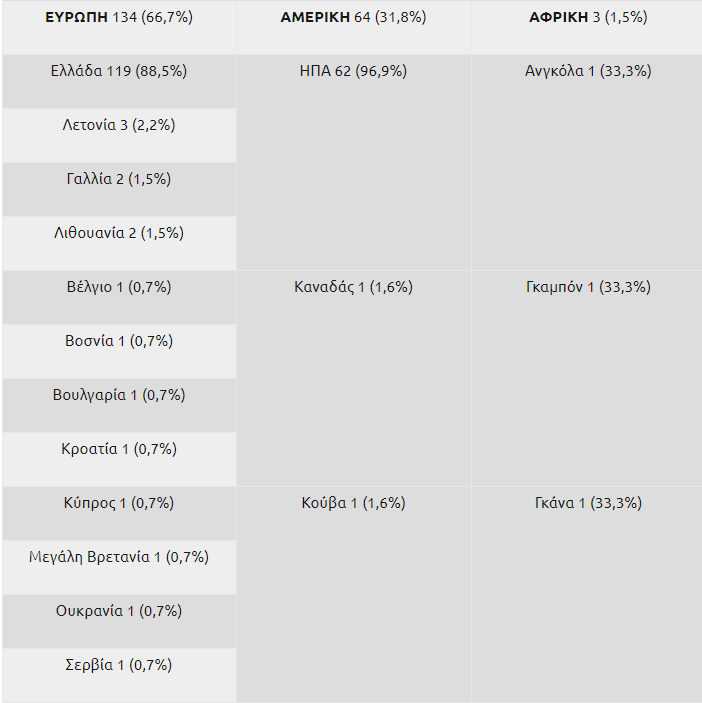Click the Μεγάλη Βρετανία 1 (0,7%) cell
The width and height of the screenshot is (702, 703).
pyautogui.click(x=119, y=557)
